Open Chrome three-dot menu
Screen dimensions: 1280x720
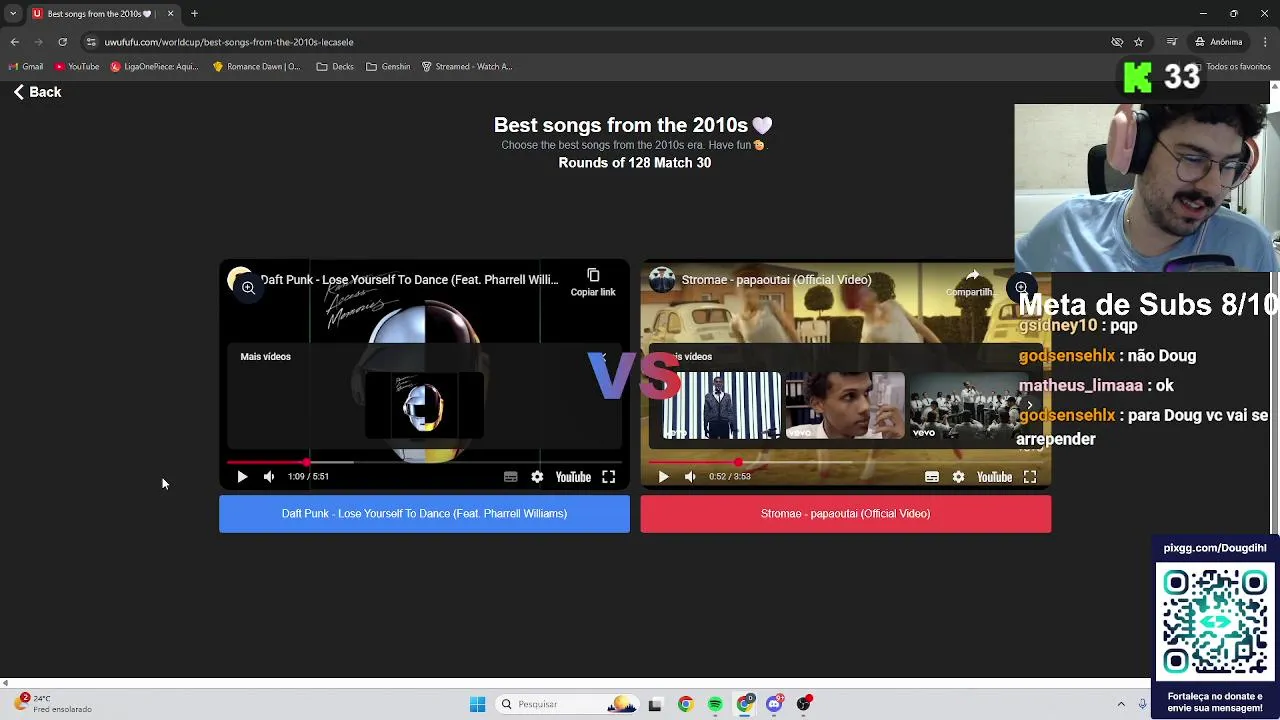(x=1265, y=42)
